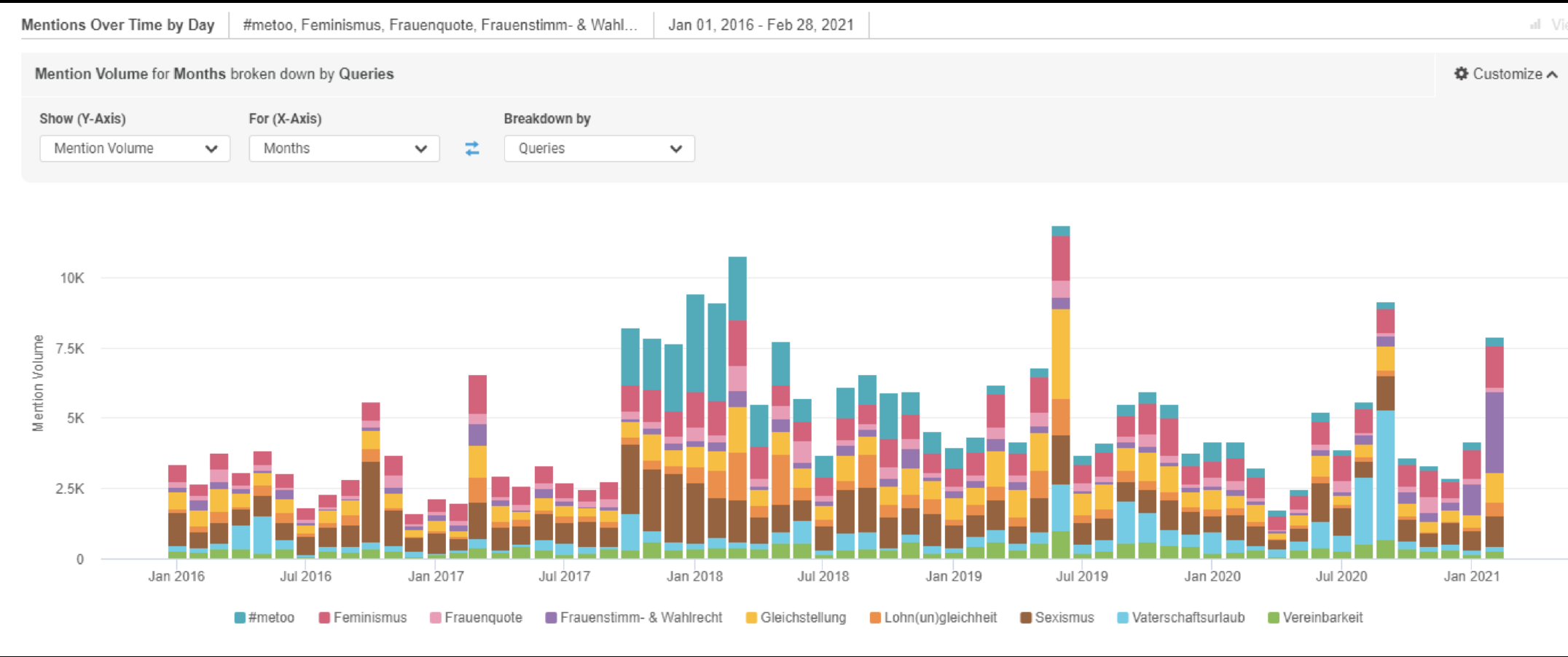The height and width of the screenshot is (657, 1568).
Task: Click the 2.5K y-axis label
Action: pyautogui.click(x=70, y=489)
